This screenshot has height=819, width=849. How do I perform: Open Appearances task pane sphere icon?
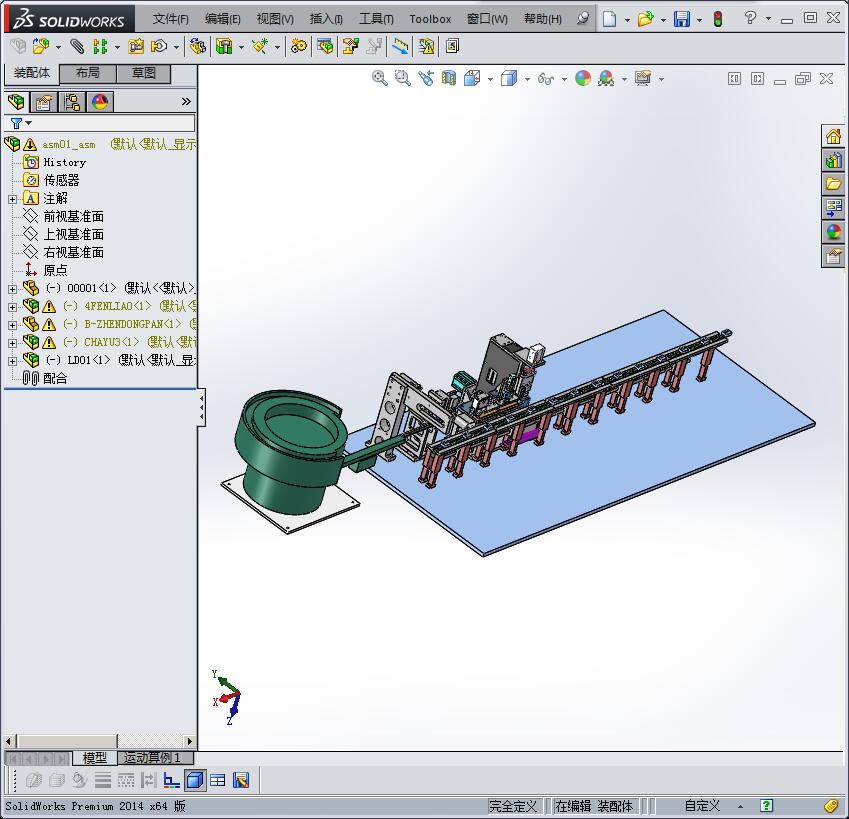tap(833, 232)
